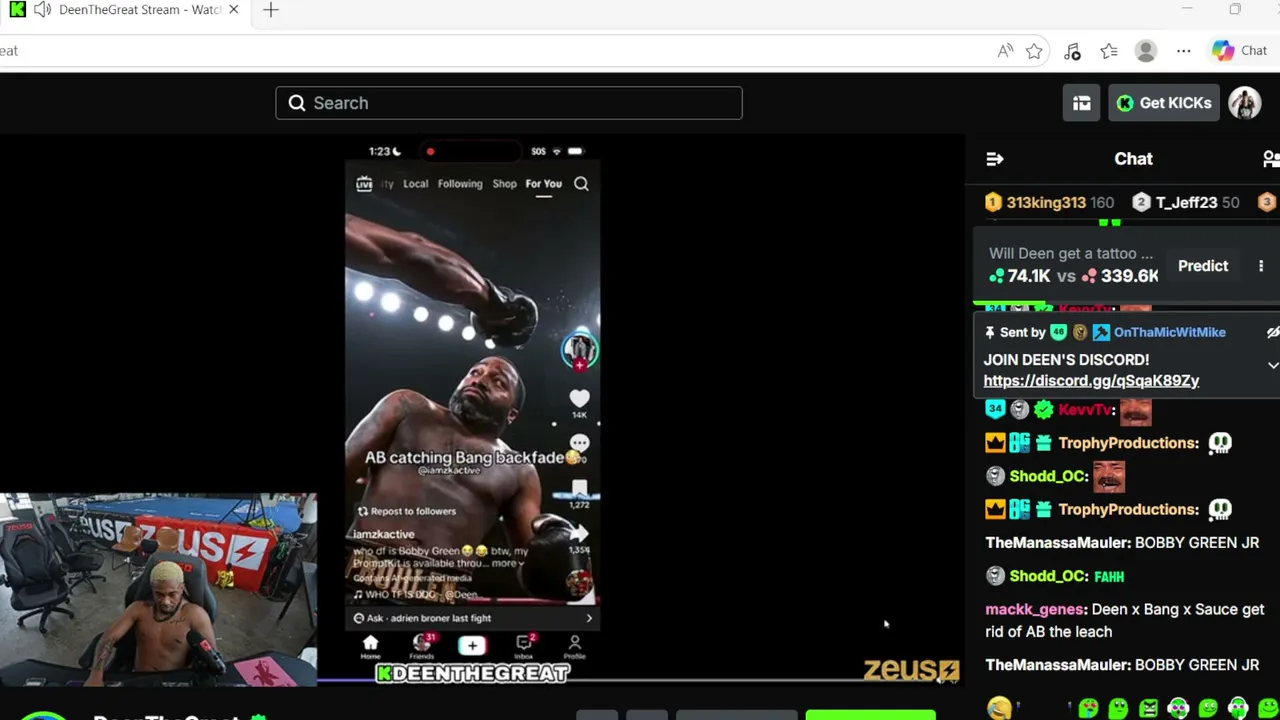Click the 'JOIN DEEN'S DISCORD!' pinned text

[x=1066, y=360]
